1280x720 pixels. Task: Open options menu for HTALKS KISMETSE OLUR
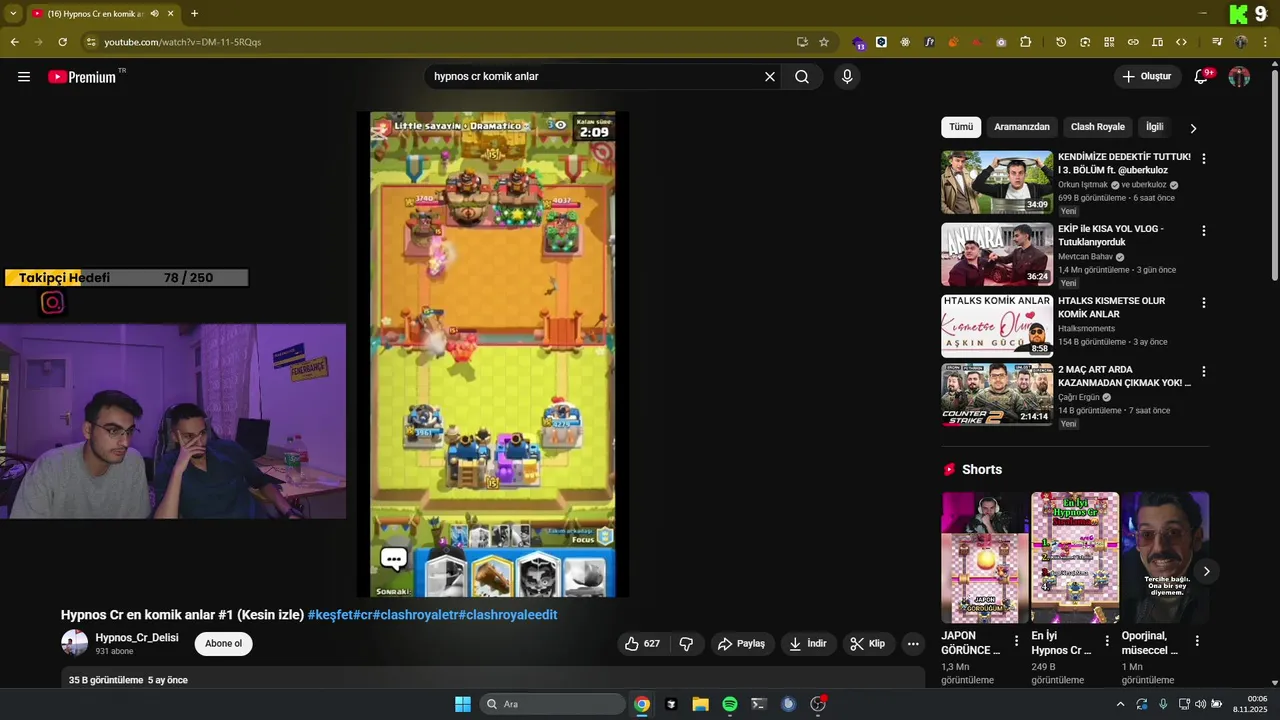(1204, 303)
